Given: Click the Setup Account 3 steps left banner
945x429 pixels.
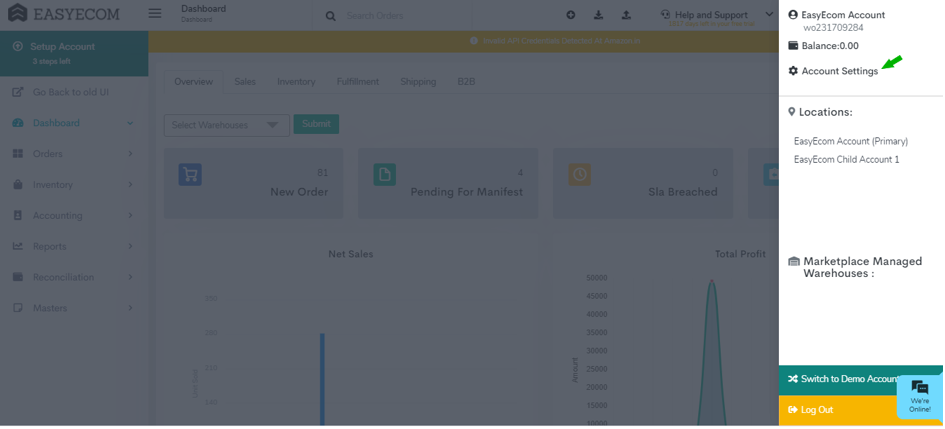Looking at the screenshot, I should point(74,53).
